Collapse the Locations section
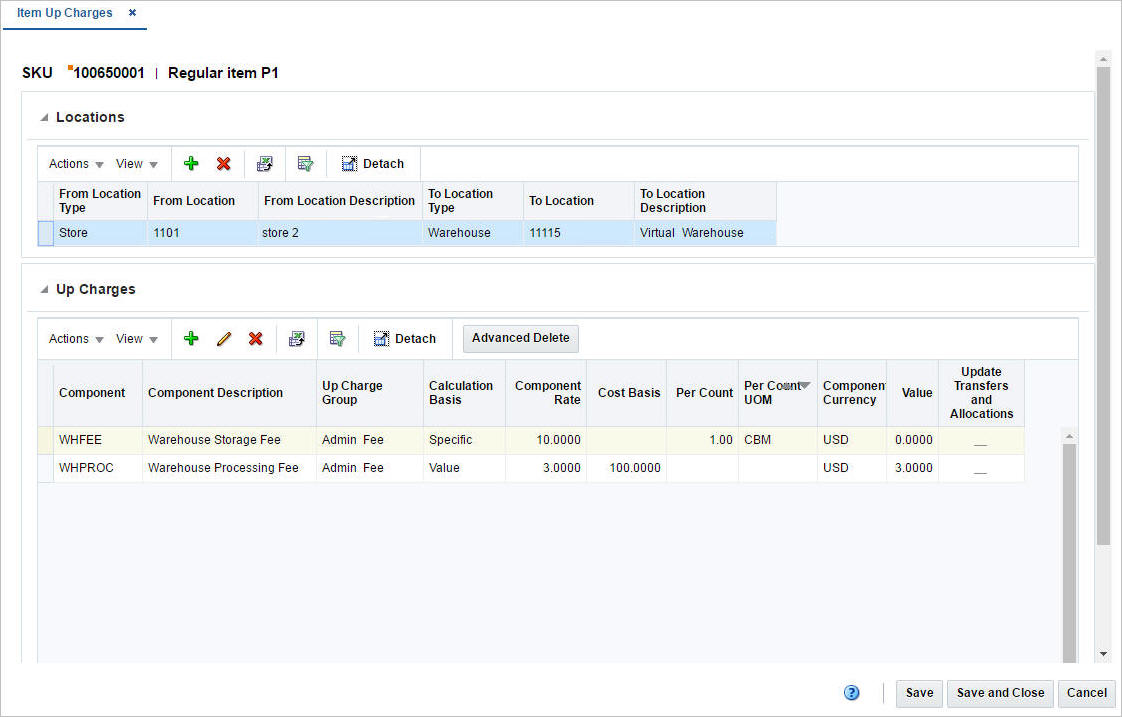Screen dimensions: 1122x717 (43, 118)
